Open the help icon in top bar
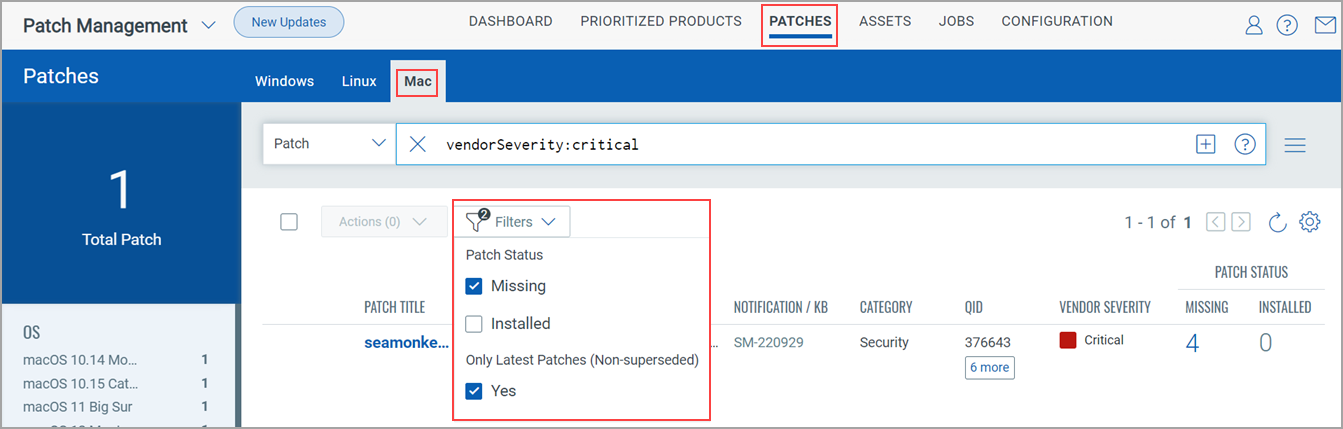Screen dimensions: 1343x429 pyautogui.click(x=1287, y=26)
